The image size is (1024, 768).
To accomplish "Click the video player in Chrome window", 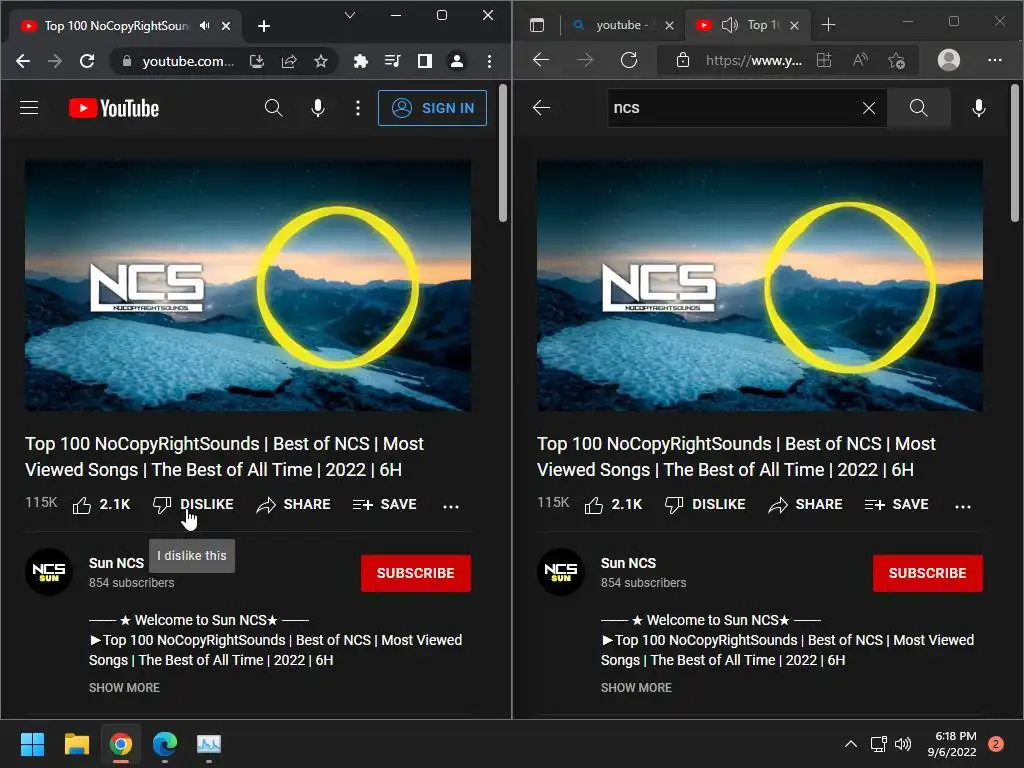I will [248, 285].
